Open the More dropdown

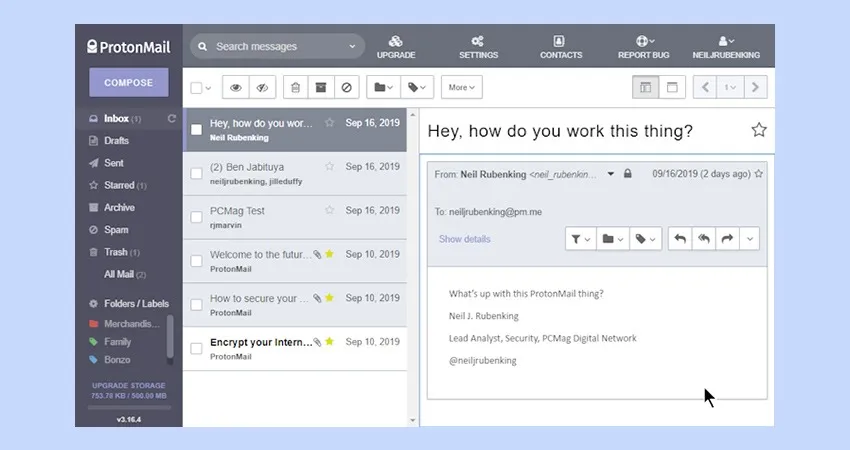pos(461,87)
